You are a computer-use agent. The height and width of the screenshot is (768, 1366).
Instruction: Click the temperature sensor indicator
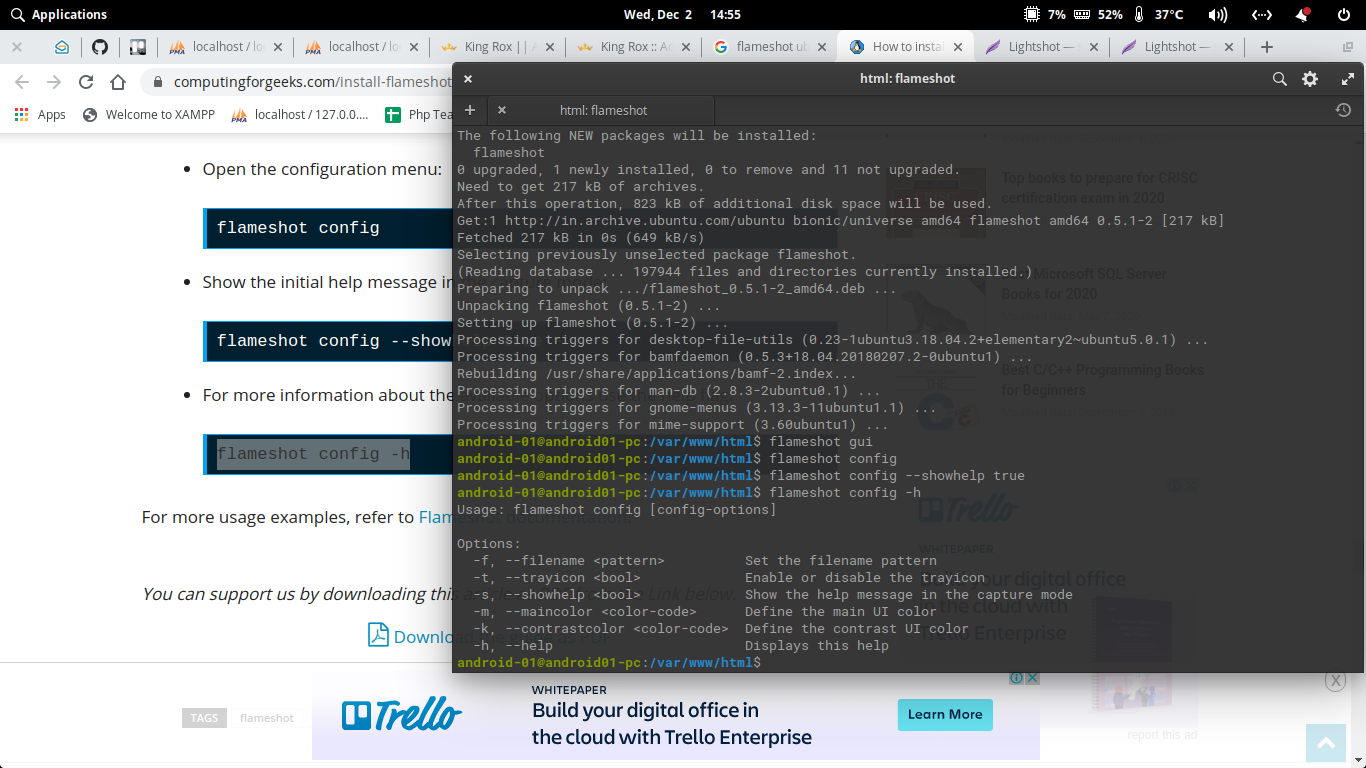point(1158,14)
